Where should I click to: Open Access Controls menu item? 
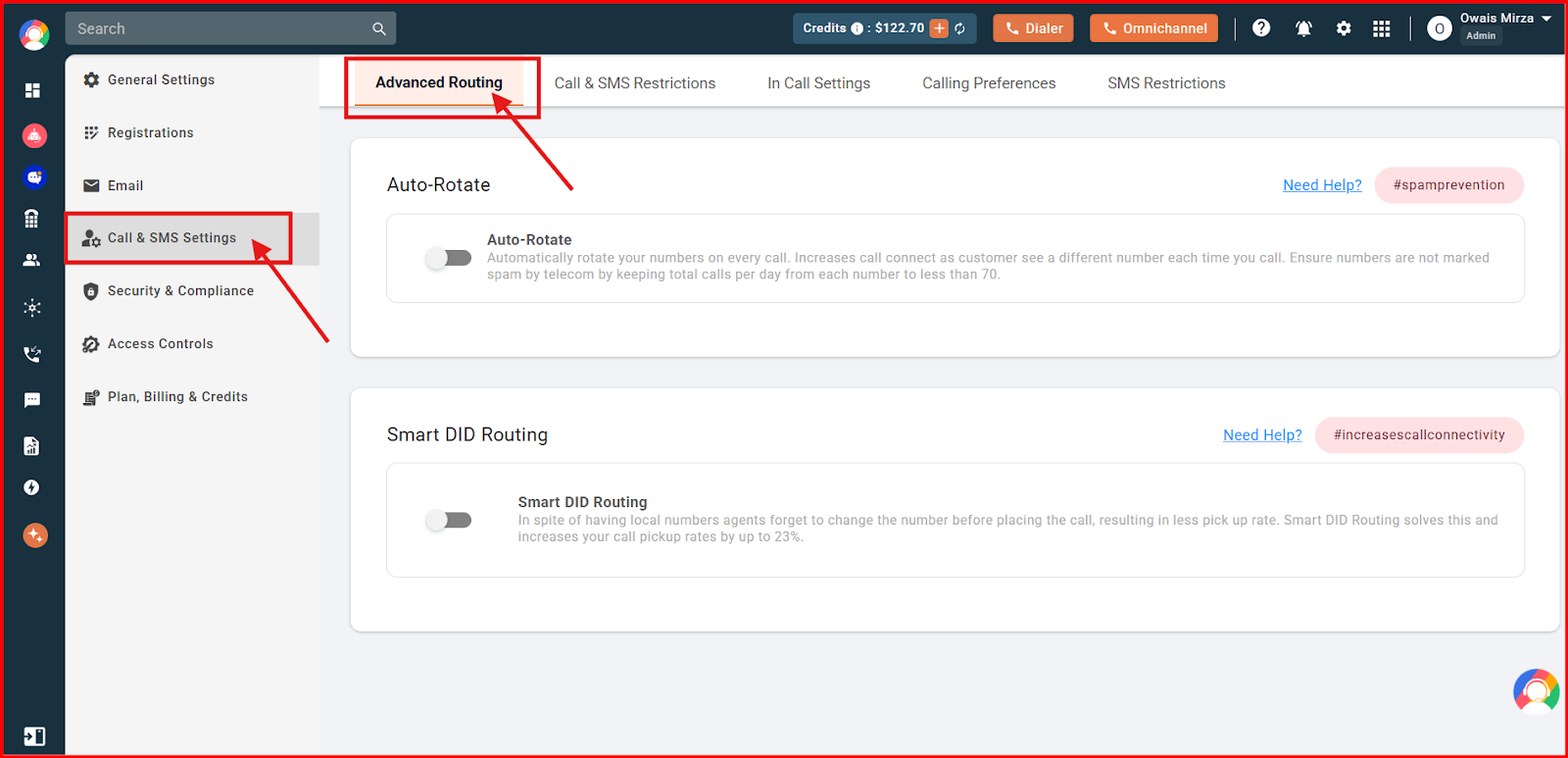(192, 344)
